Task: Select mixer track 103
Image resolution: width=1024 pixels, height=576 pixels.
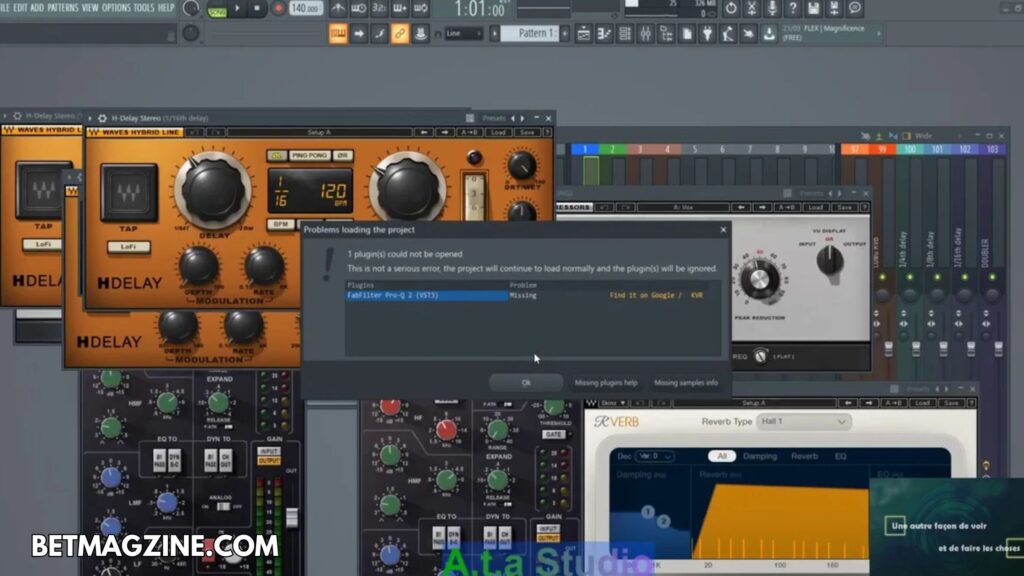Action: tap(992, 150)
